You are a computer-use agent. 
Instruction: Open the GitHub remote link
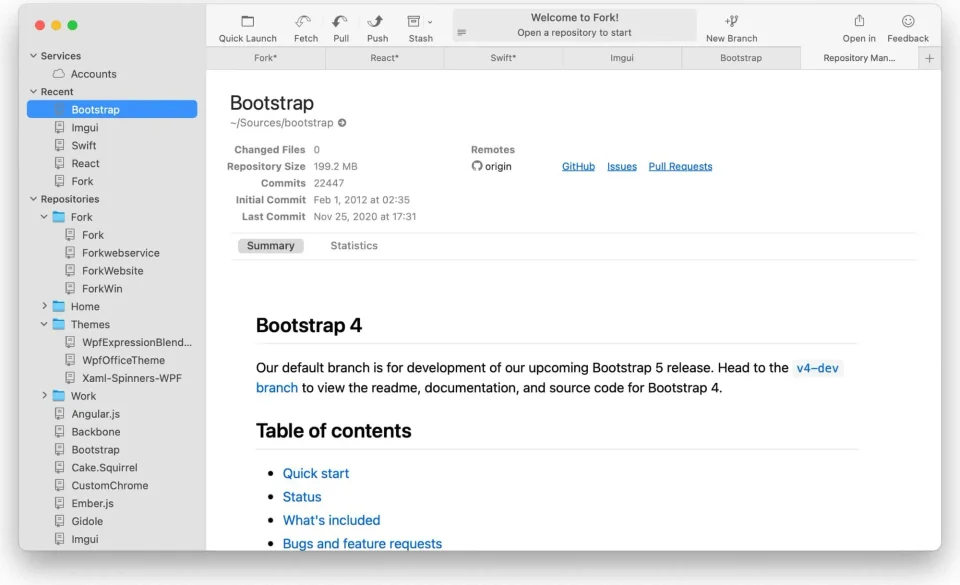[x=578, y=166]
